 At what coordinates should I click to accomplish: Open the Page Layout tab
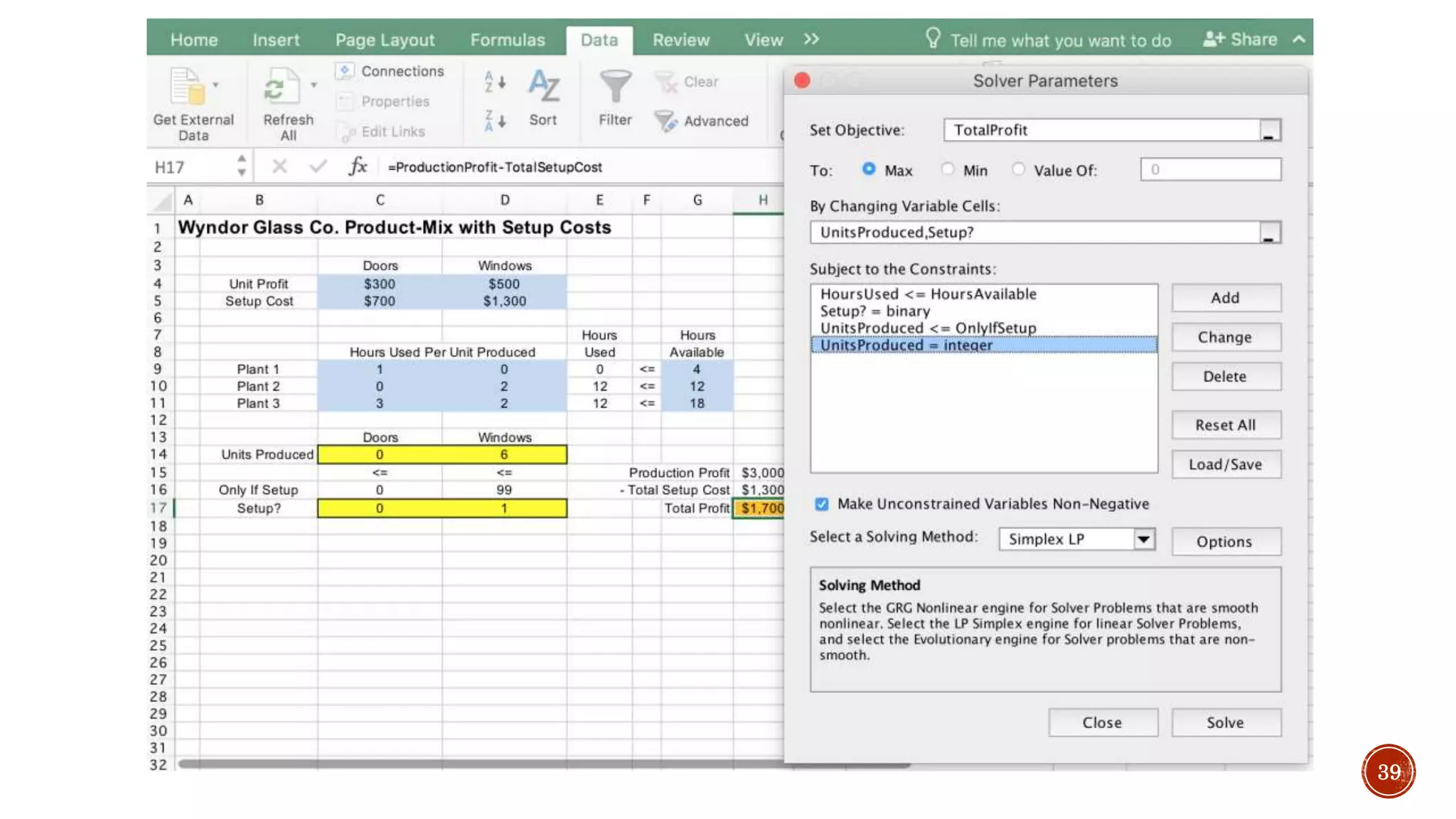point(385,40)
